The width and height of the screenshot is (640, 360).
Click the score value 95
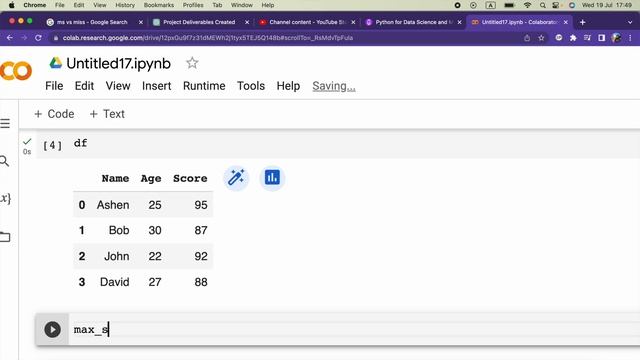pyautogui.click(x=201, y=205)
